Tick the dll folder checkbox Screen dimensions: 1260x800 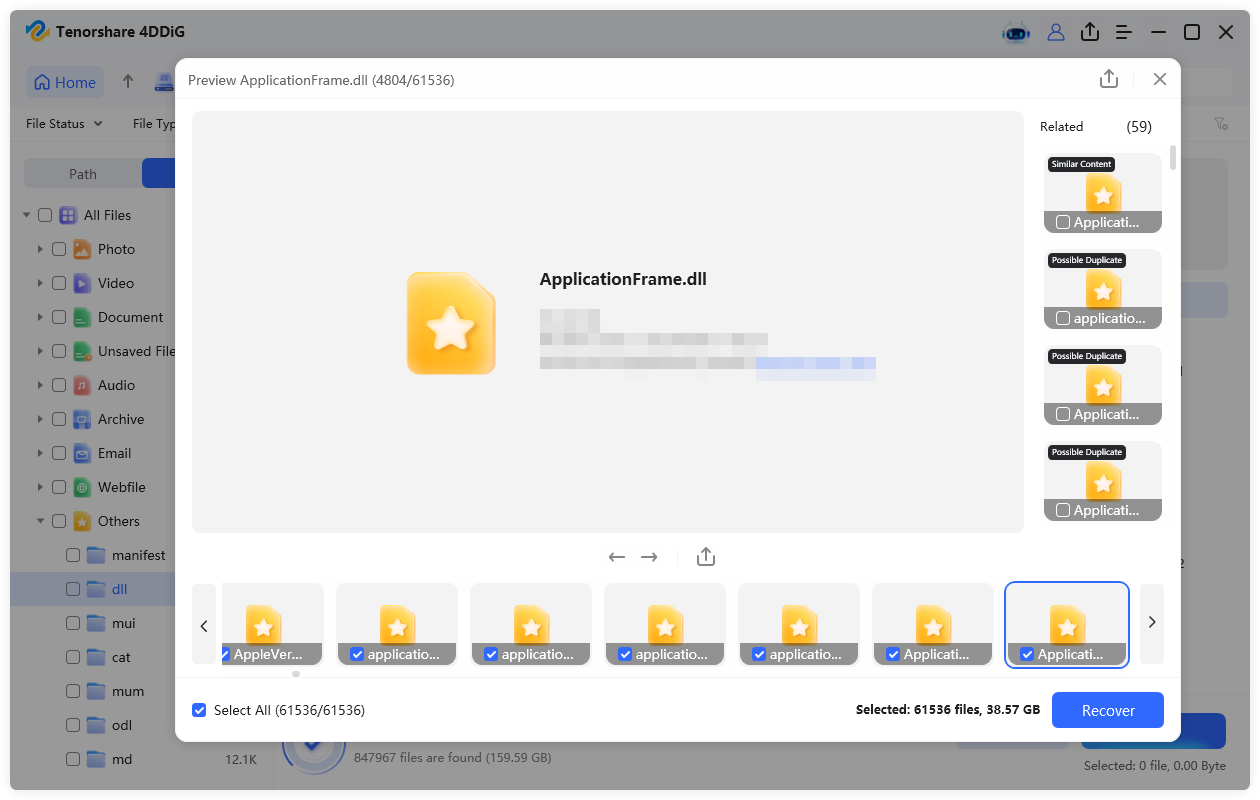pos(73,589)
